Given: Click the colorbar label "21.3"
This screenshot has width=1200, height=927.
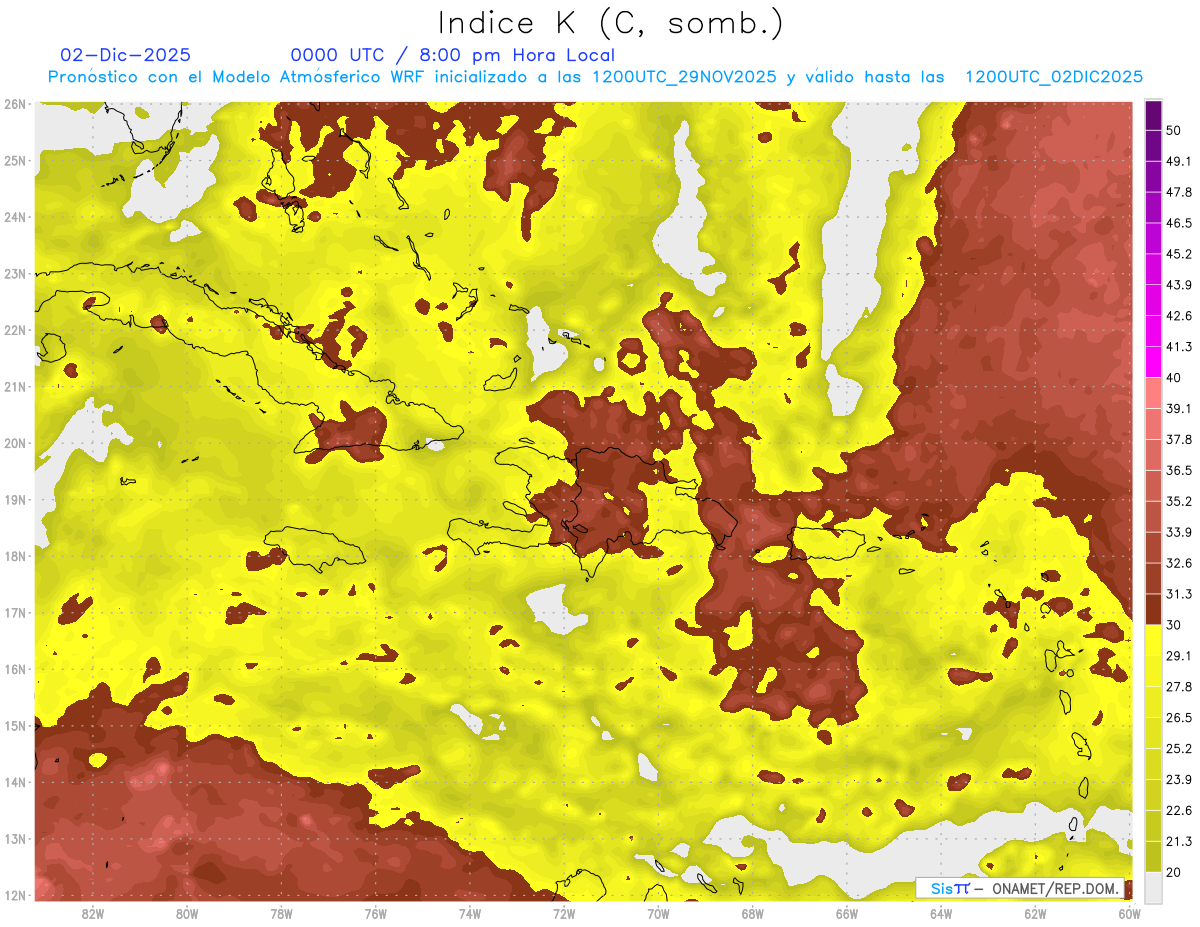Looking at the screenshot, I should (1179, 841).
